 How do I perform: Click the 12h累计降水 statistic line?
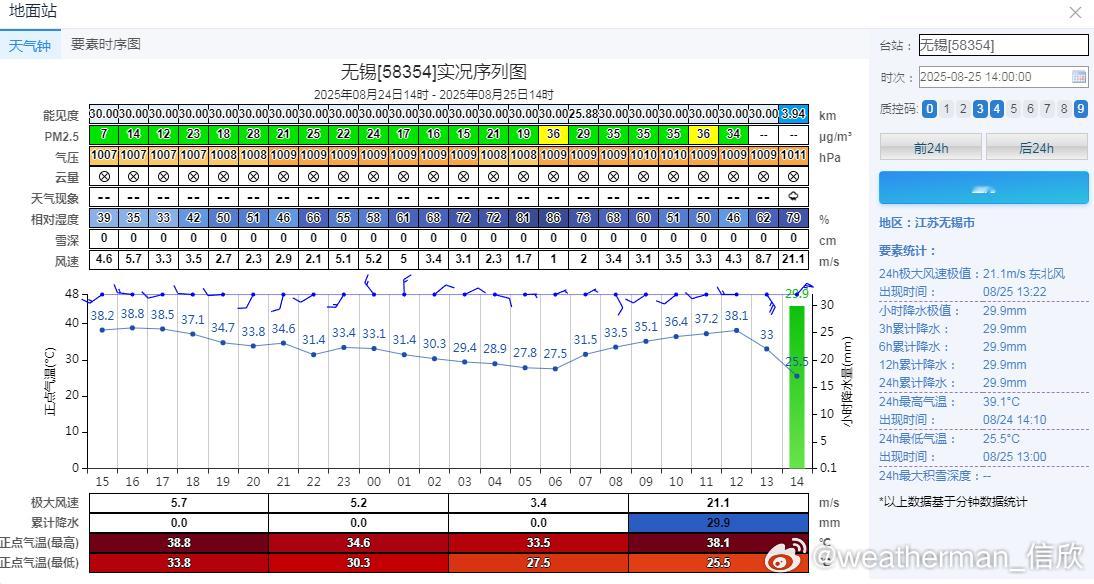[x=952, y=364]
